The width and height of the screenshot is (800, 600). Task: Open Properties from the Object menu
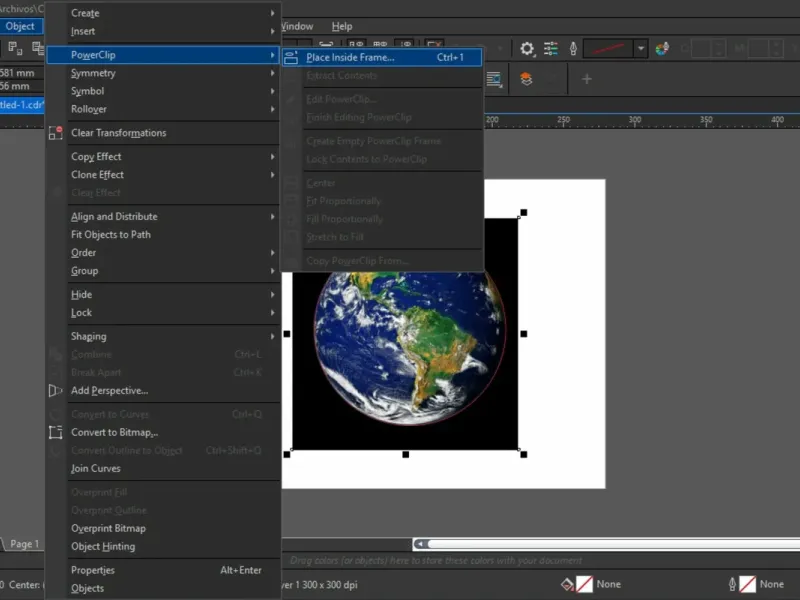coord(93,570)
